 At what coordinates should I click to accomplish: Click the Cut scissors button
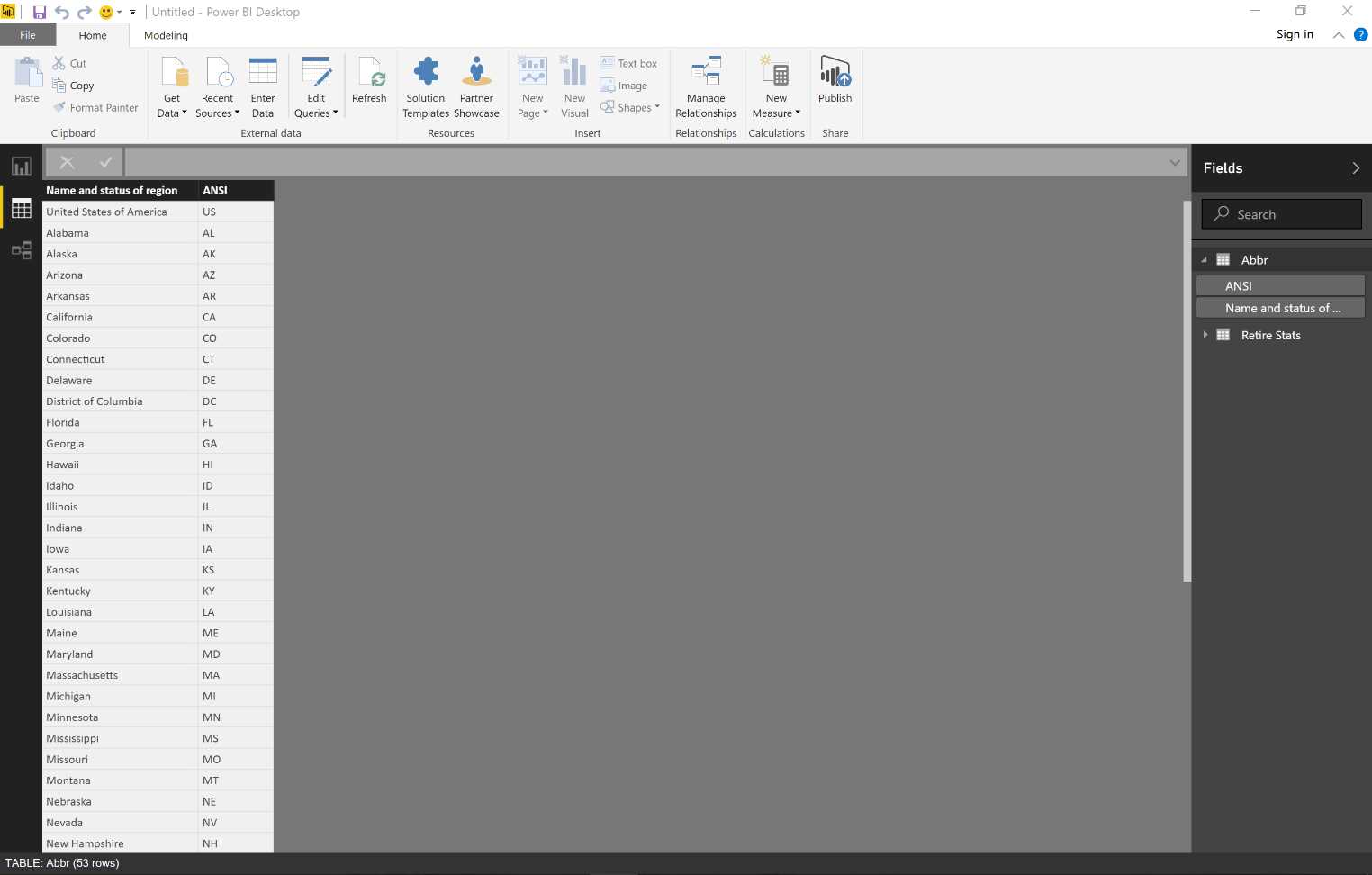[x=69, y=63]
